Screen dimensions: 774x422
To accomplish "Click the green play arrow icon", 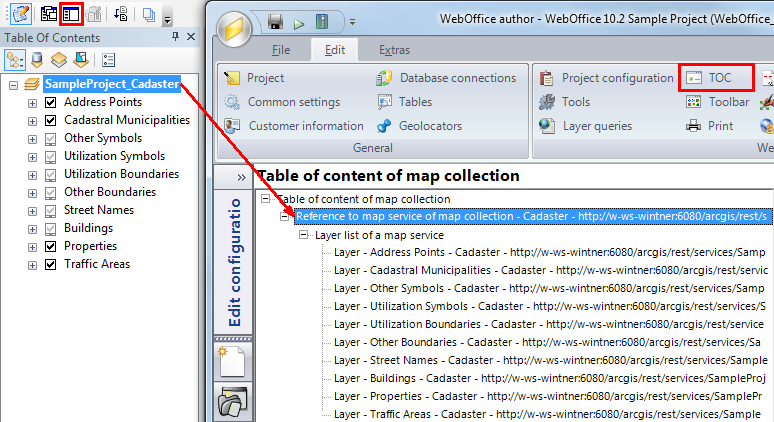I will (299, 23).
